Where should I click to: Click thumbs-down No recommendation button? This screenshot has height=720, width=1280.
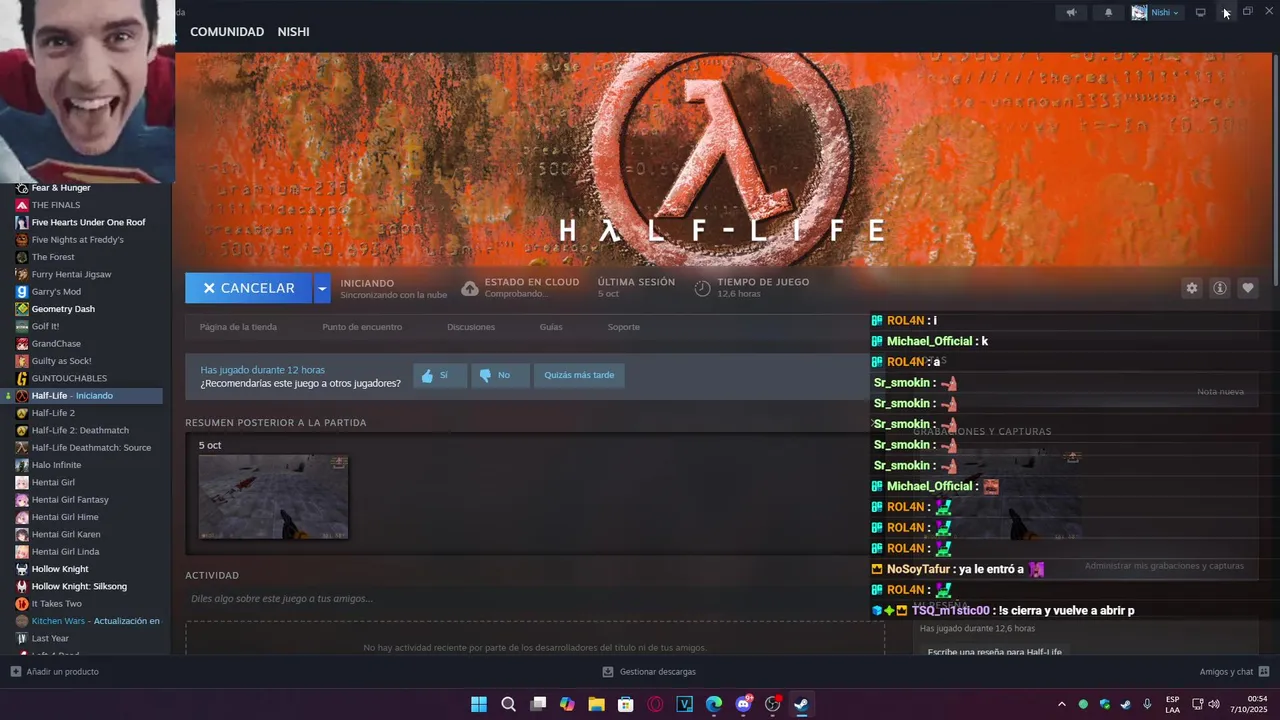tap(498, 375)
